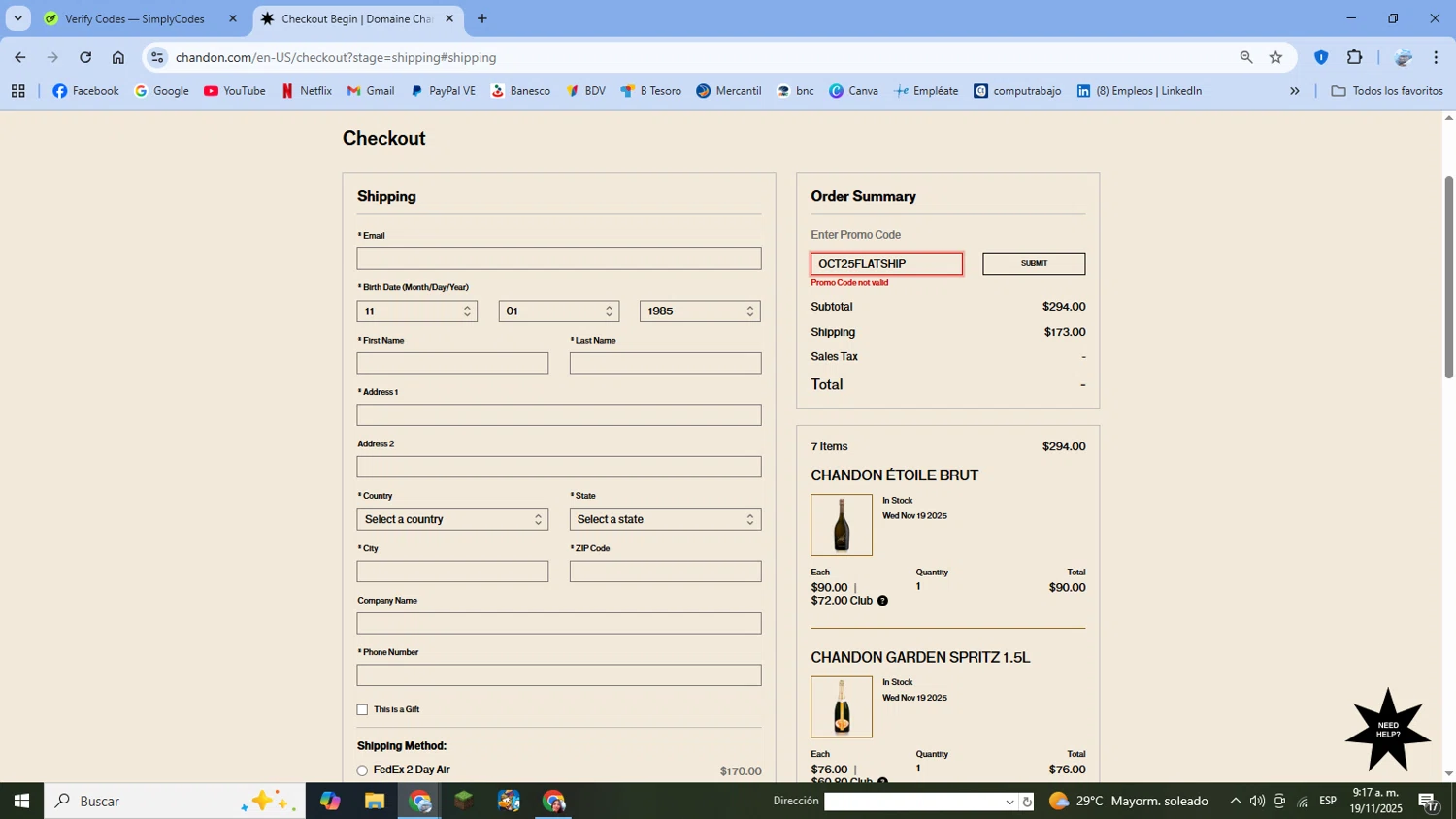This screenshot has height=819, width=1456.
Task: Open the apps grid in bookmarks bar
Action: coord(17,91)
